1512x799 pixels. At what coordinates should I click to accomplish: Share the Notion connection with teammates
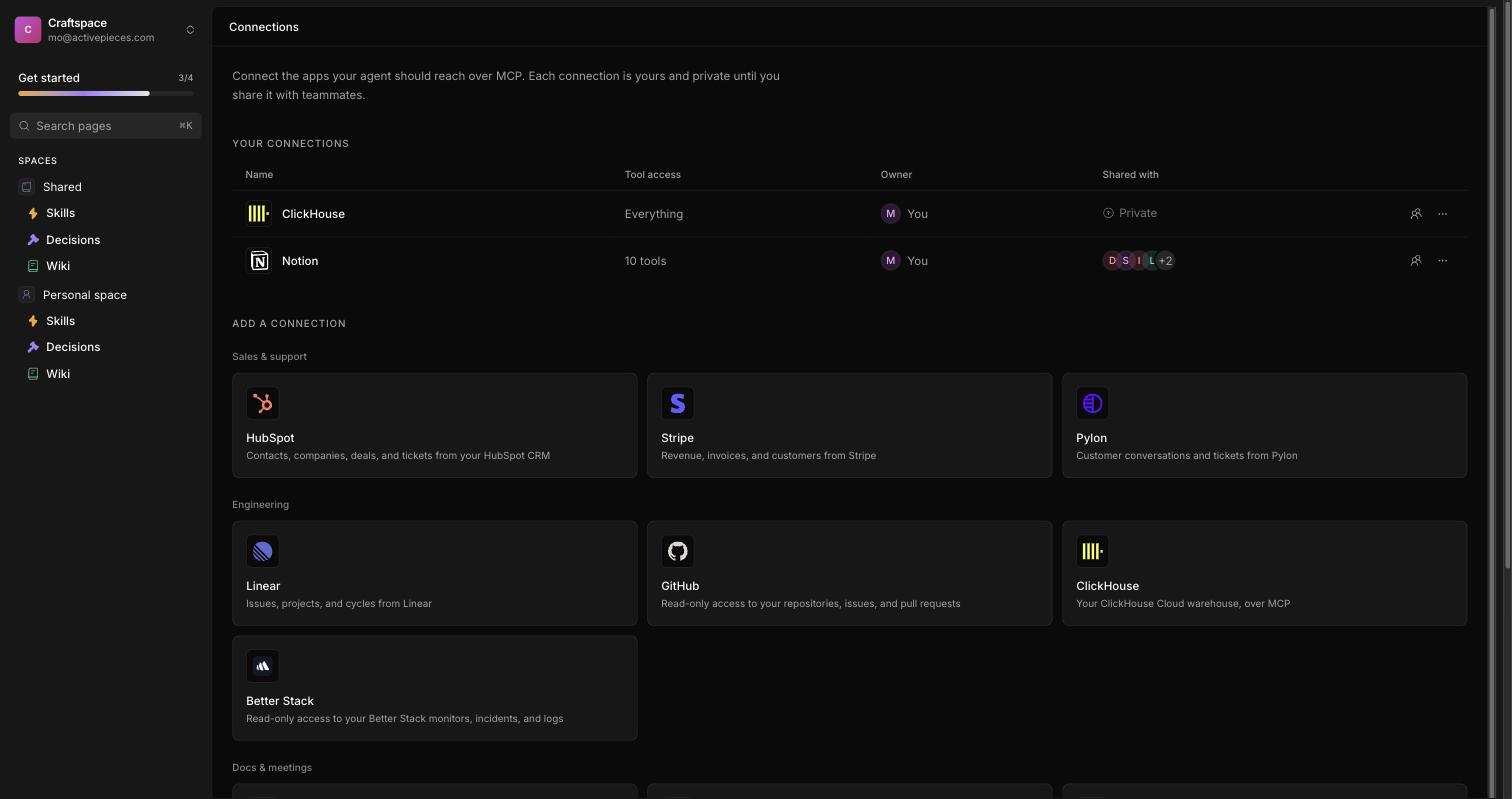point(1416,261)
